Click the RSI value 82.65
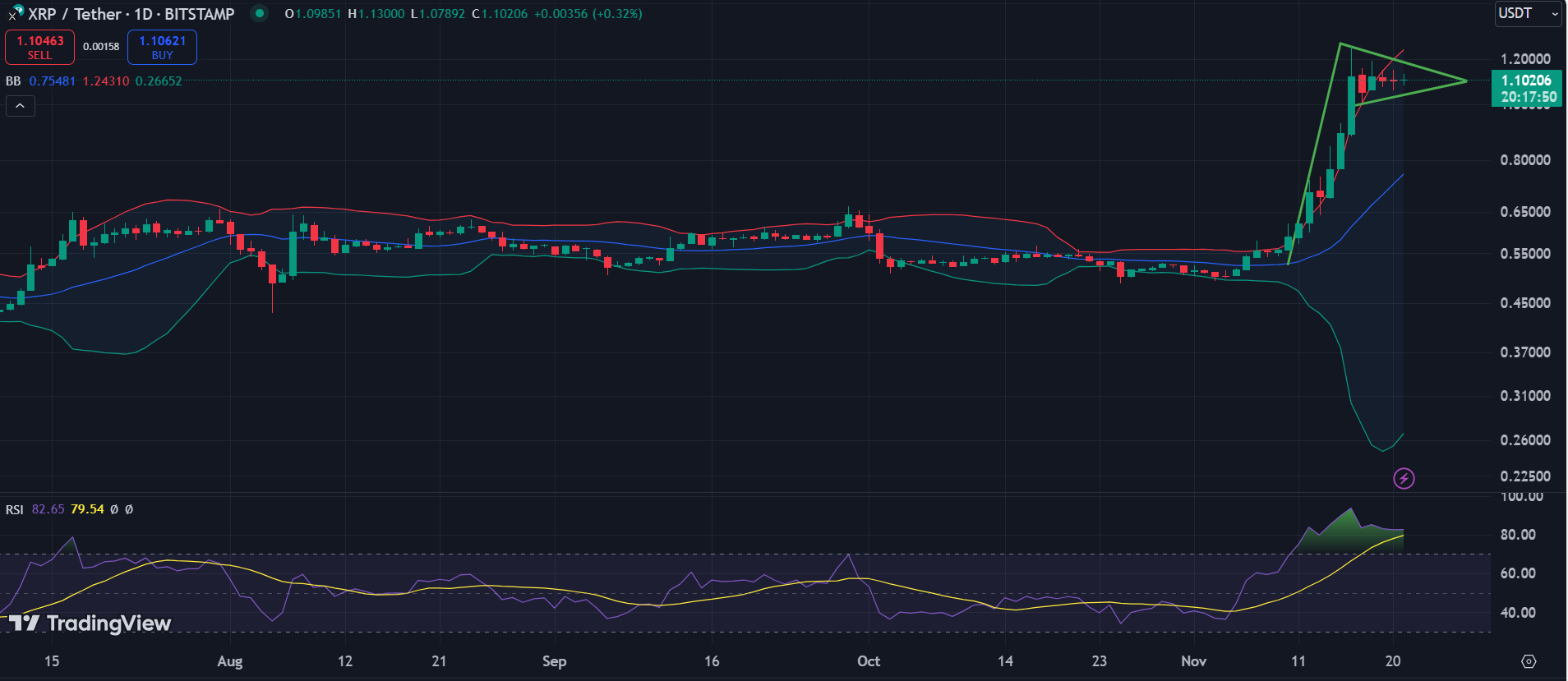The height and width of the screenshot is (681, 1568). click(48, 509)
